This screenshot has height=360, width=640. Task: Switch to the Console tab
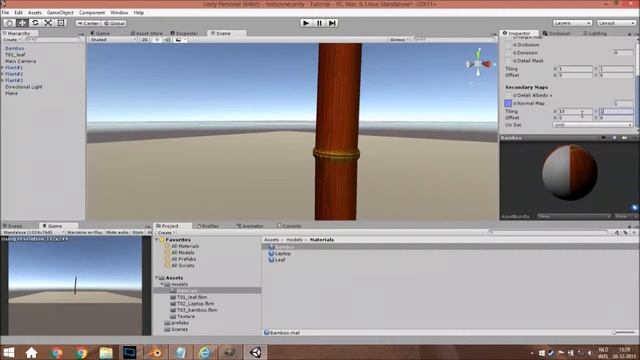pos(289,226)
